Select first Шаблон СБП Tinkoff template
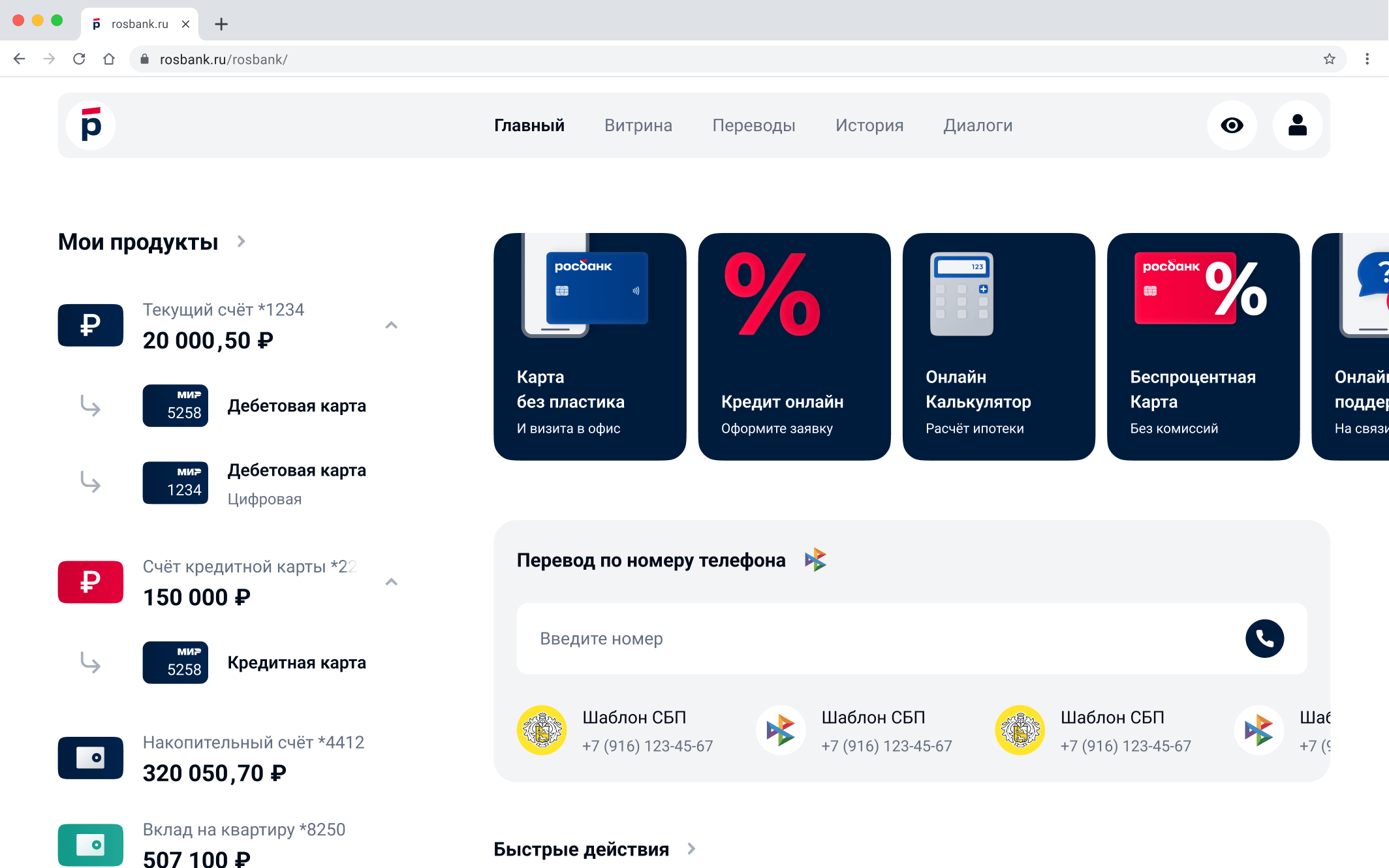The width and height of the screenshot is (1389, 868). point(615,730)
